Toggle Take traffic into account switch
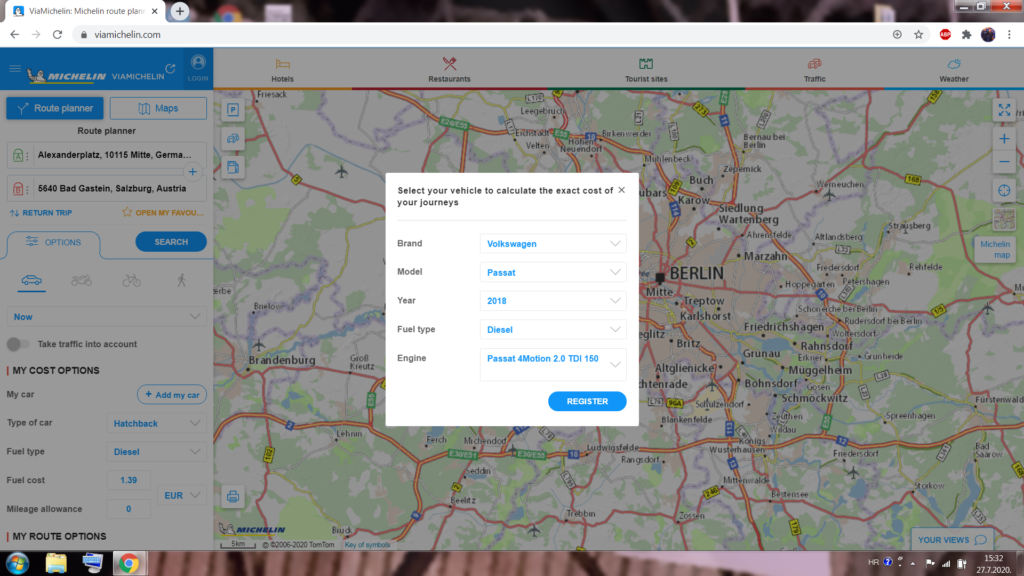1024x576 pixels. tap(18, 344)
